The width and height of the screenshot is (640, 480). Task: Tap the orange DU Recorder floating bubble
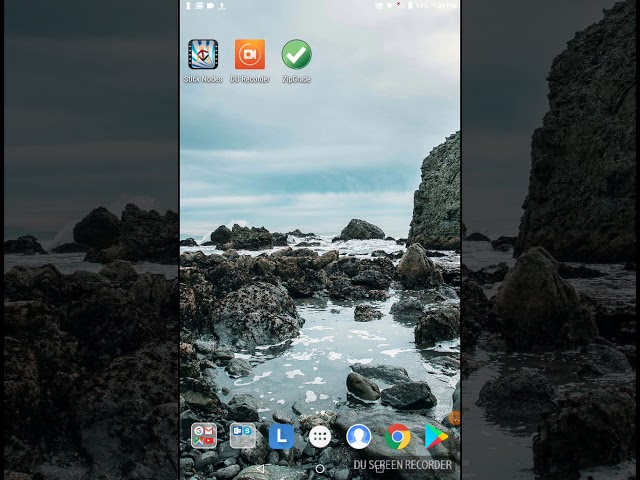click(x=455, y=418)
